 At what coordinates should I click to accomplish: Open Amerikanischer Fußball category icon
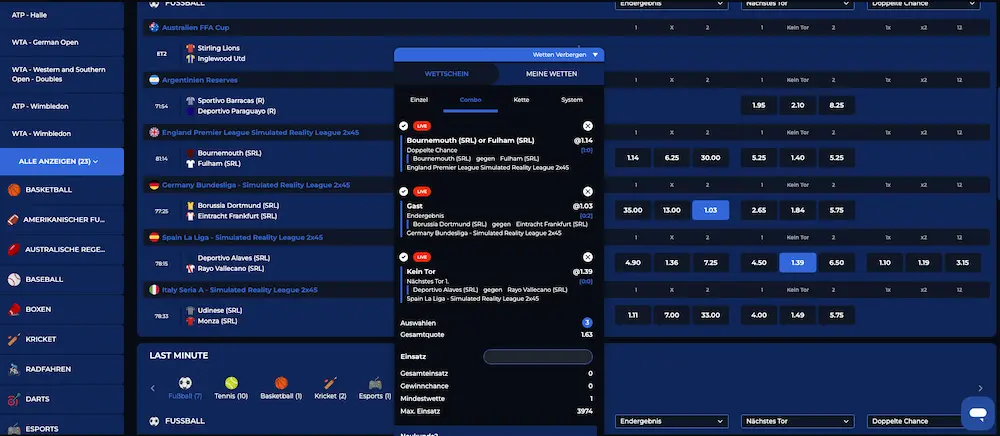(x=13, y=220)
